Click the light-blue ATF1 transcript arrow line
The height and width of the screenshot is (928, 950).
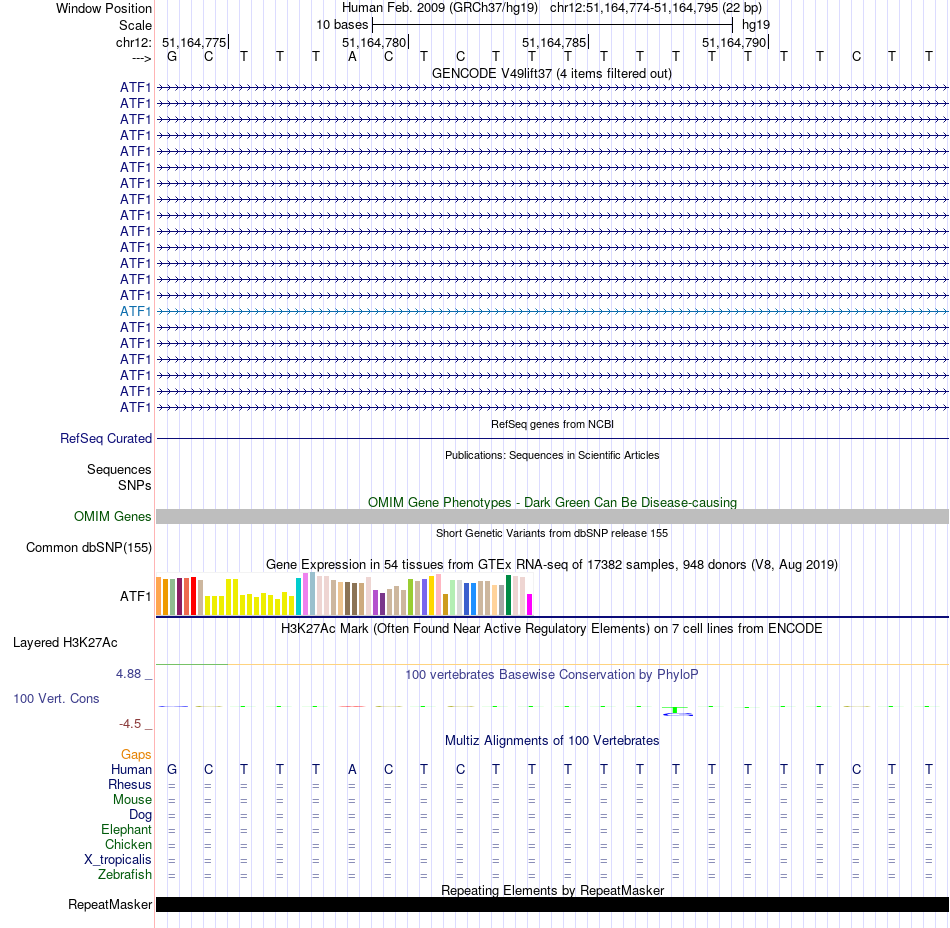552,311
